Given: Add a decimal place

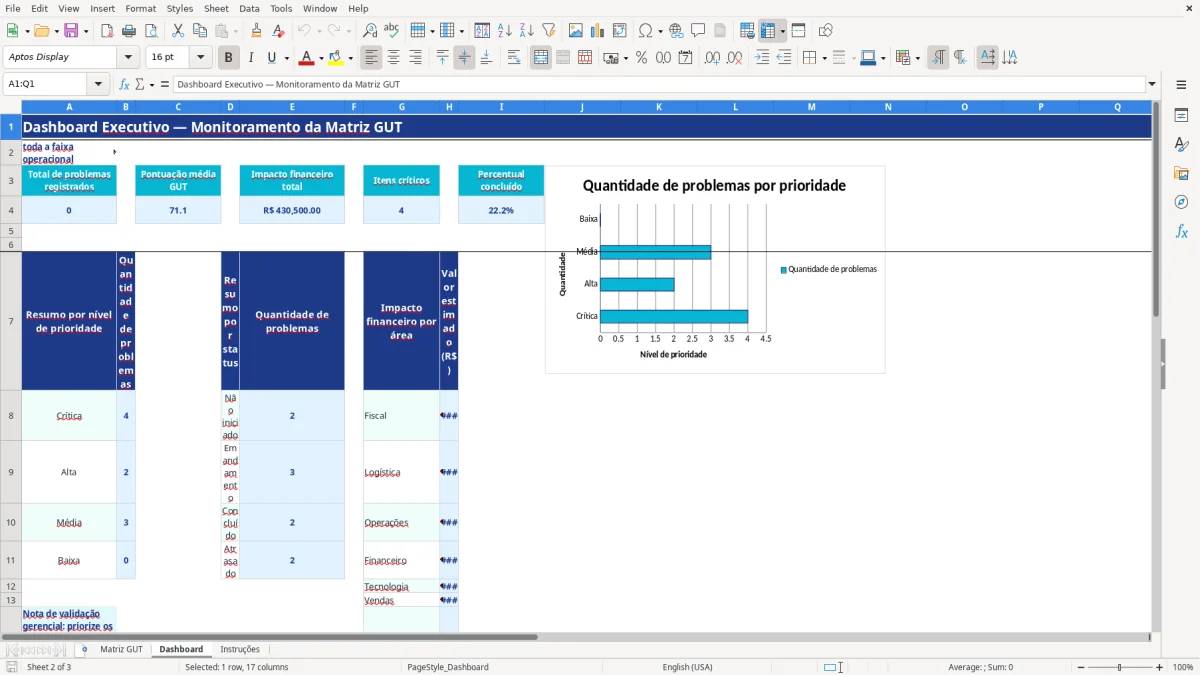Looking at the screenshot, I should tap(712, 58).
